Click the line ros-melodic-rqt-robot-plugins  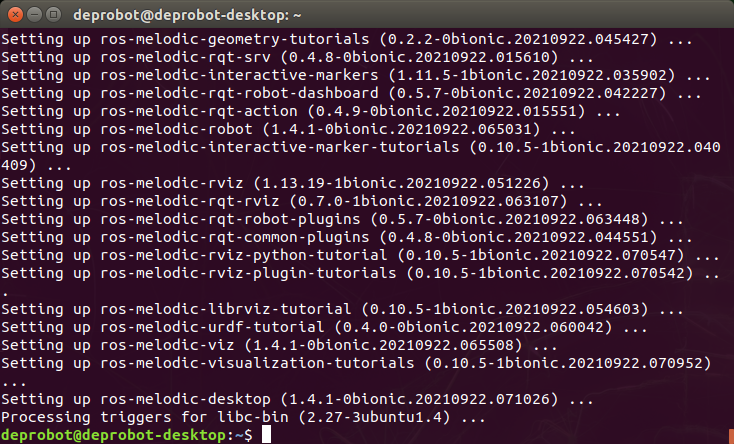[342, 219]
